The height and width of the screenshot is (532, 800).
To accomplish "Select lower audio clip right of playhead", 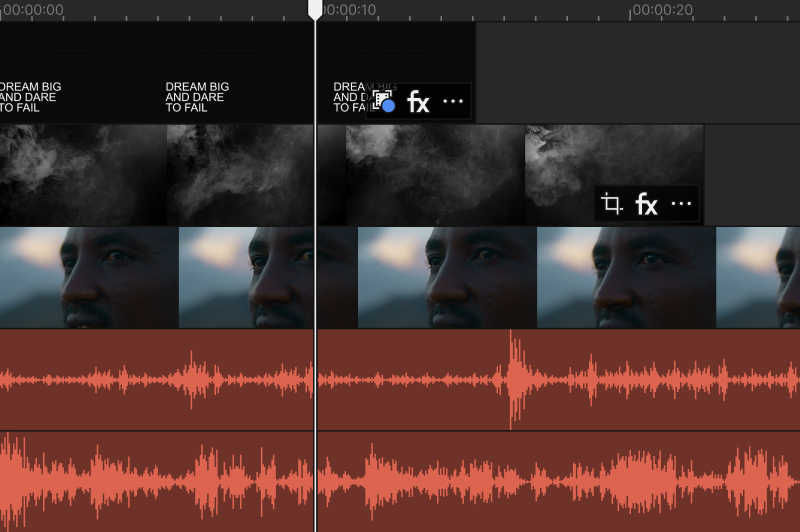I will (550, 482).
